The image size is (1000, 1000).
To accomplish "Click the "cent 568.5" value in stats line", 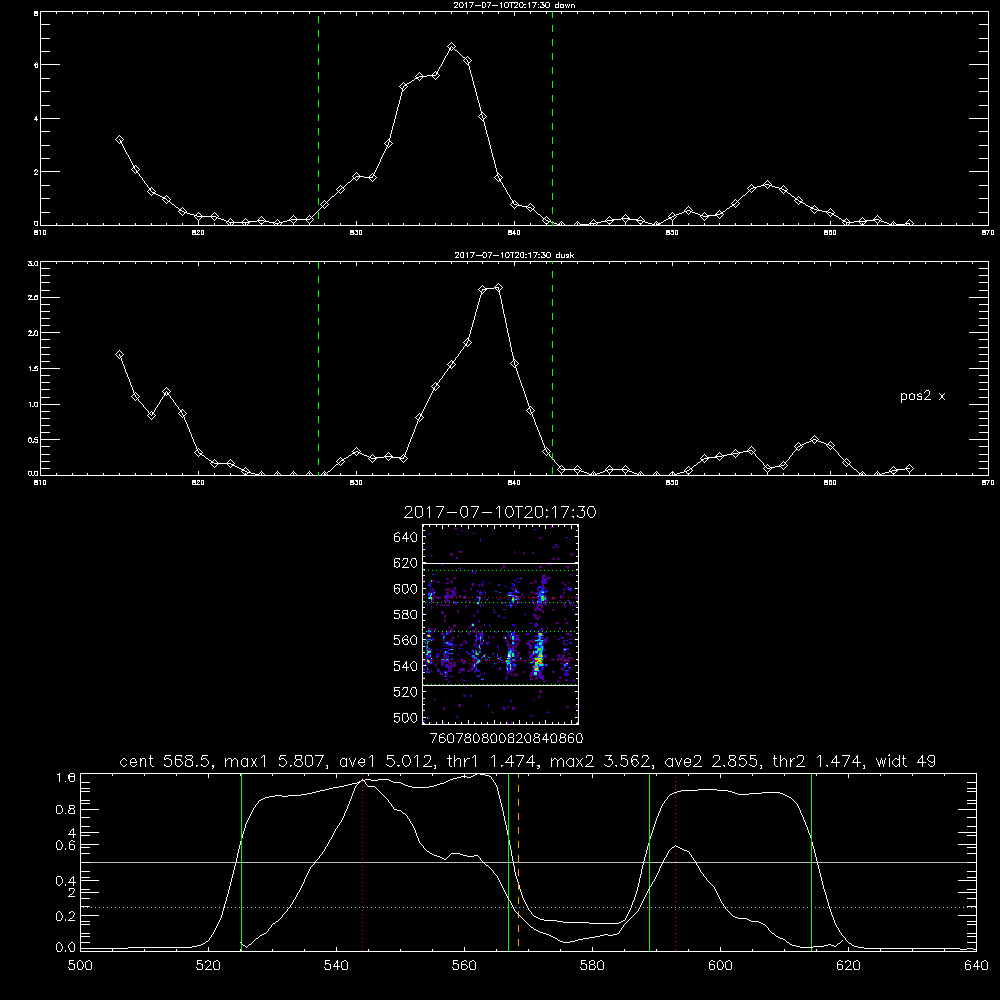I will click(166, 761).
